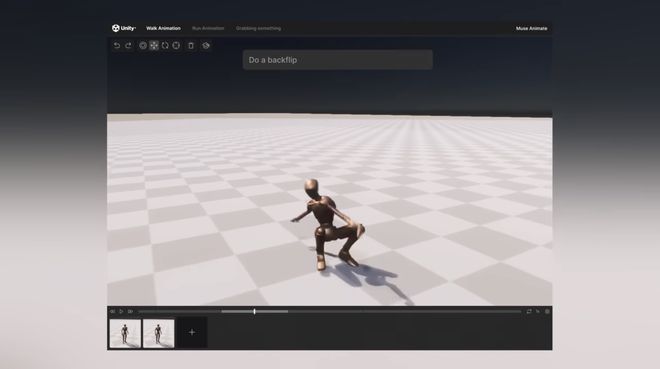Switch to the Run Animation tab

pyautogui.click(x=208, y=28)
